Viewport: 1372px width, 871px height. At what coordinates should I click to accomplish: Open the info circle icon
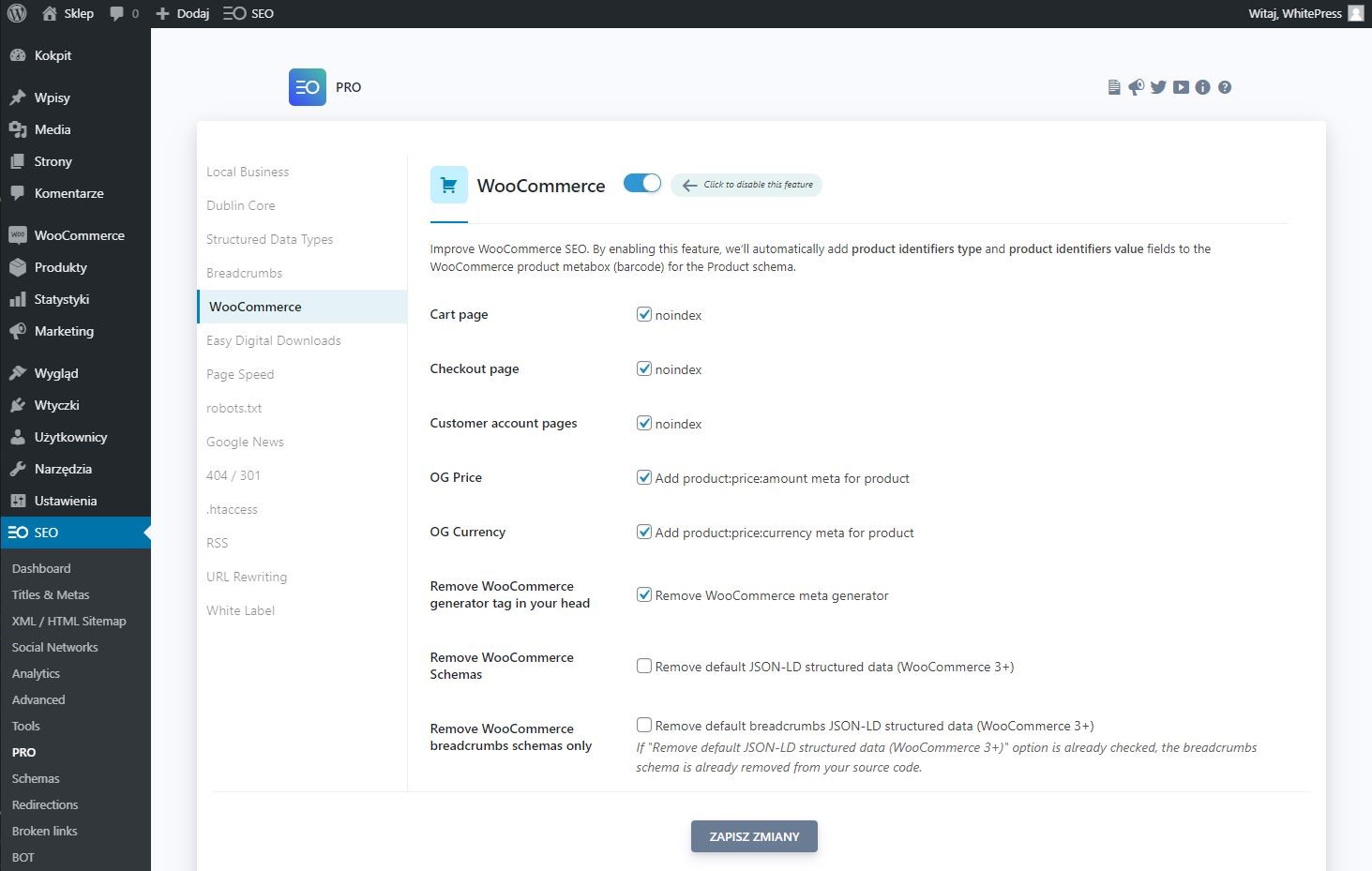click(x=1202, y=87)
